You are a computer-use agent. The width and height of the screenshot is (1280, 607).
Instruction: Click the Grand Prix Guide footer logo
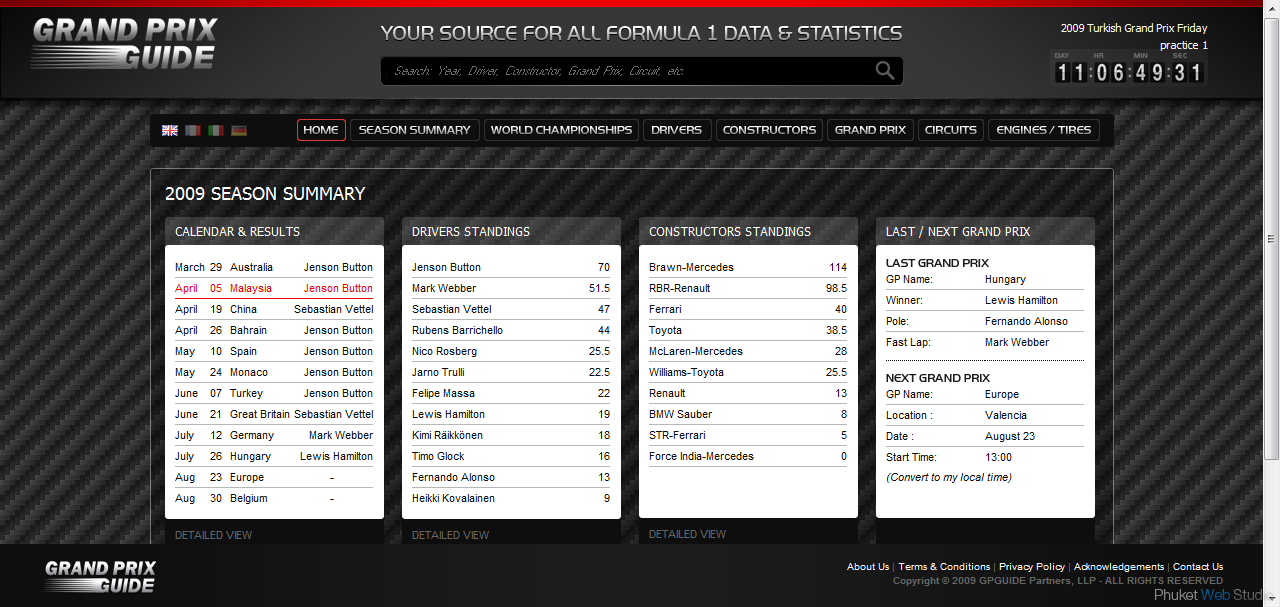pyautogui.click(x=100, y=576)
